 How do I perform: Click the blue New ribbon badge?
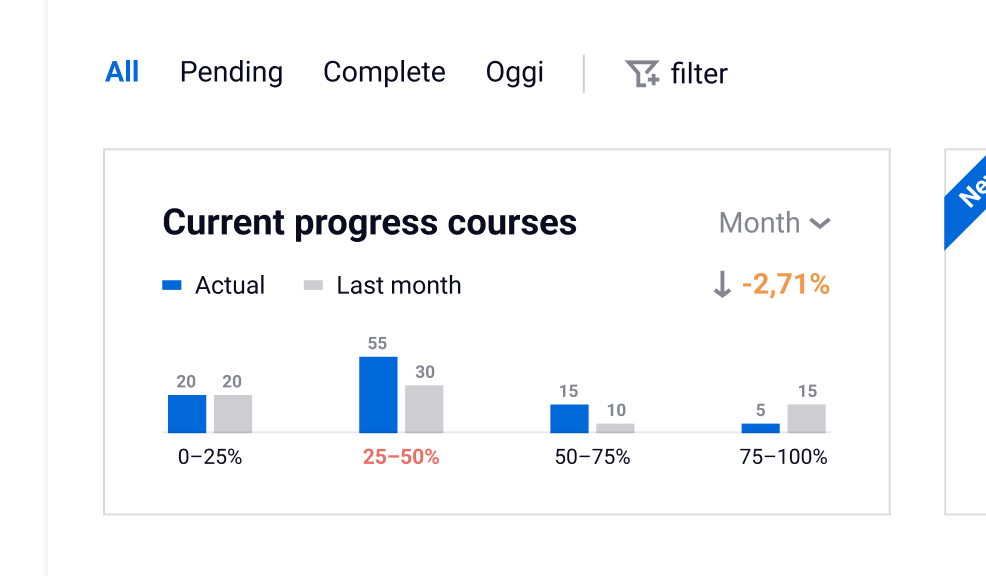pos(968,195)
